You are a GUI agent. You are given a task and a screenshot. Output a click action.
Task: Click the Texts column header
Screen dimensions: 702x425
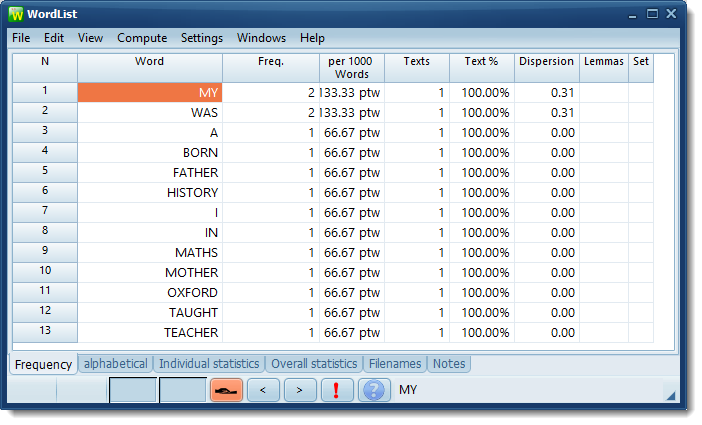point(417,68)
